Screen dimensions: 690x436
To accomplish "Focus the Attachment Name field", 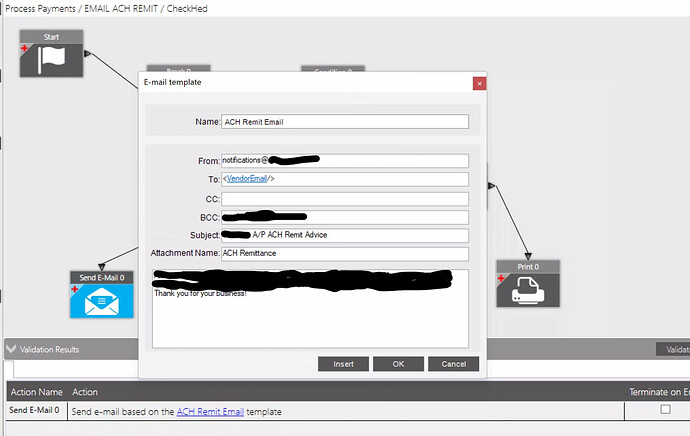I will point(345,253).
